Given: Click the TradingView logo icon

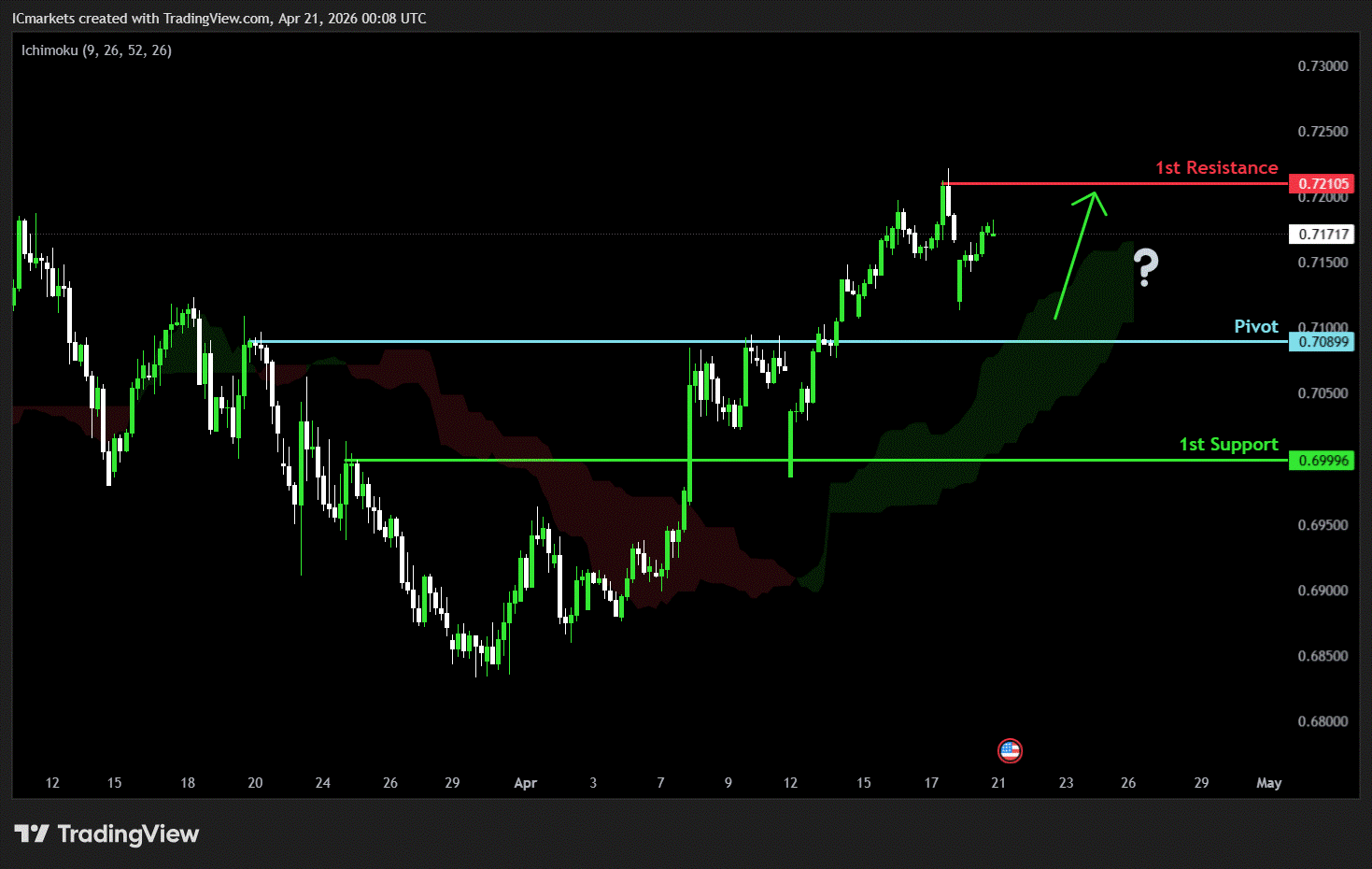Looking at the screenshot, I should 31,833.
